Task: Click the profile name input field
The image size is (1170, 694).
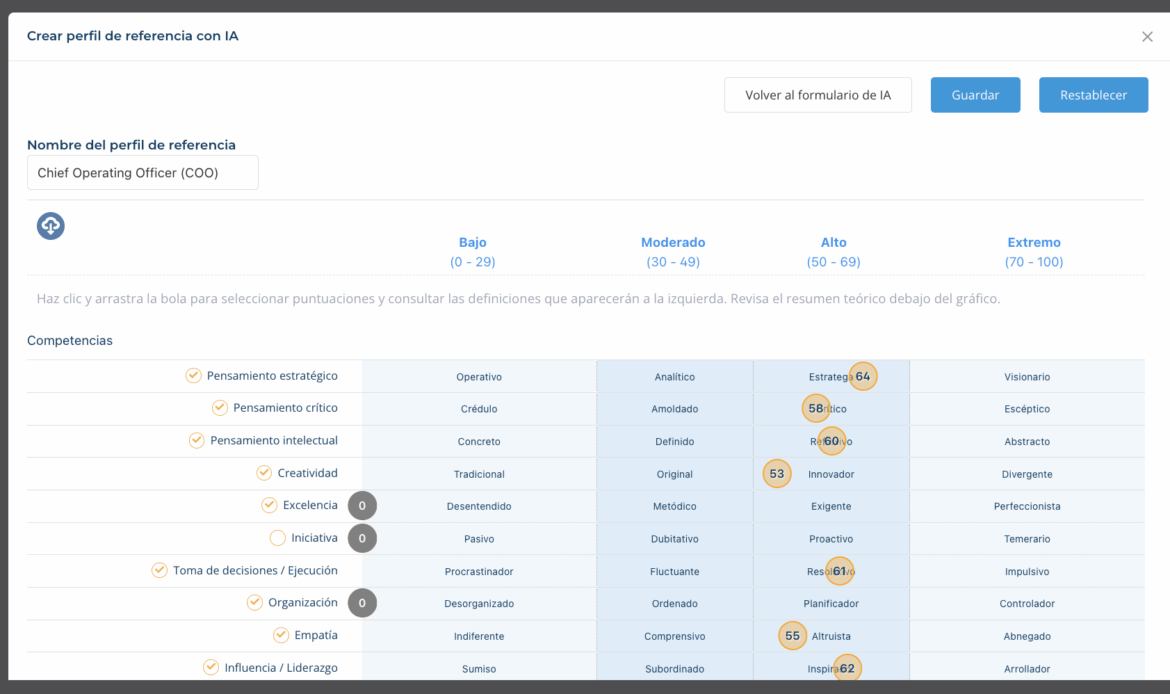Action: [x=142, y=172]
